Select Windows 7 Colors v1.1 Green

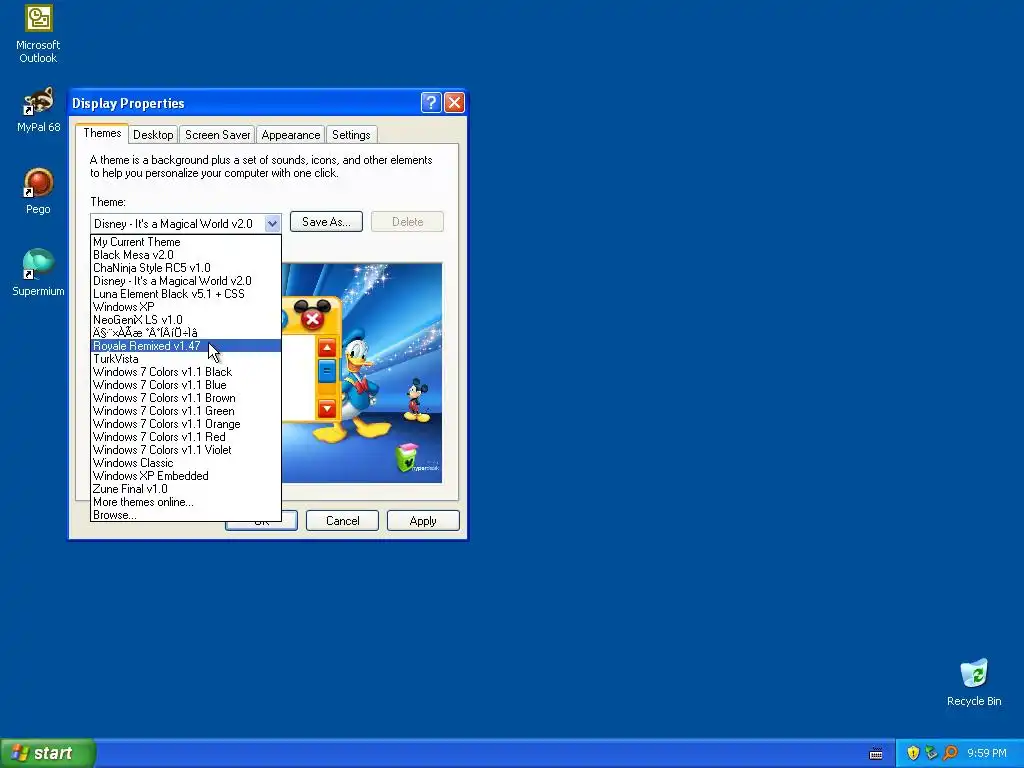185,411
